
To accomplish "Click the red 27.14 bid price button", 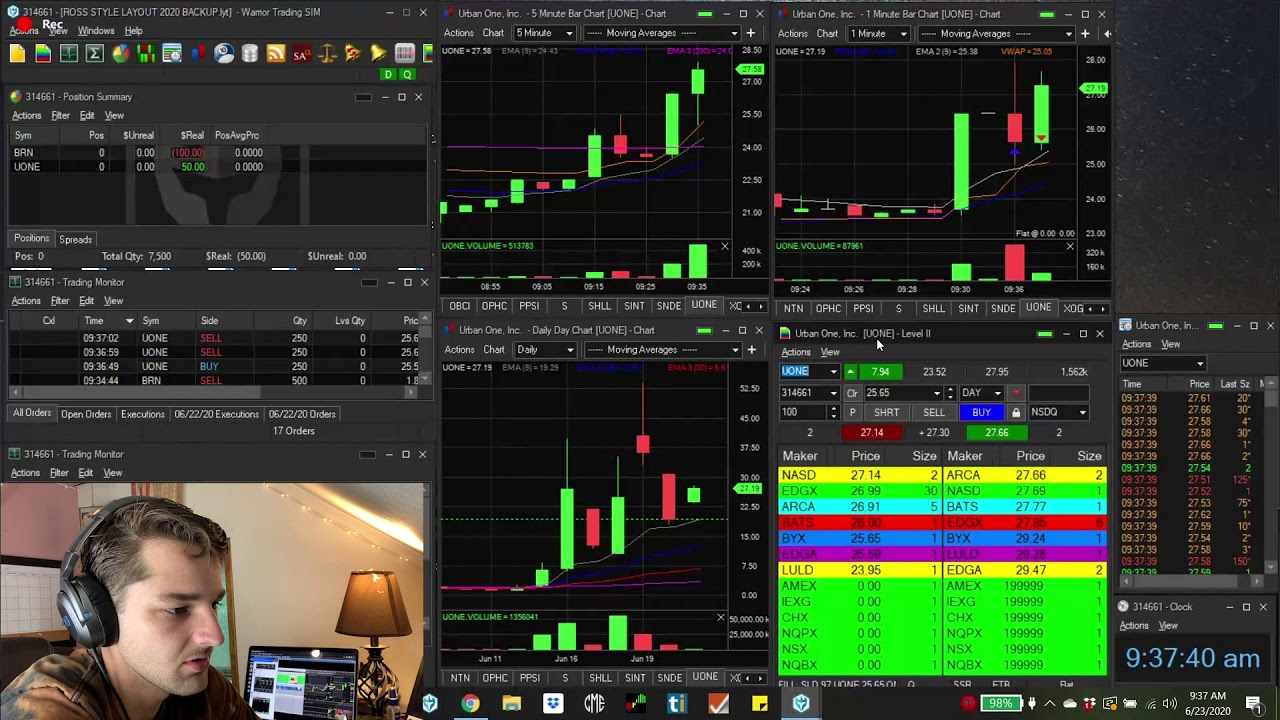I will 871,433.
